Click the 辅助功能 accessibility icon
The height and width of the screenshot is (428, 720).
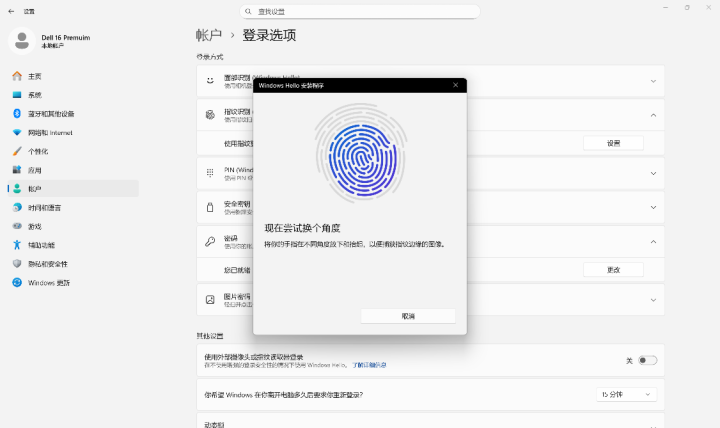[x=17, y=245]
